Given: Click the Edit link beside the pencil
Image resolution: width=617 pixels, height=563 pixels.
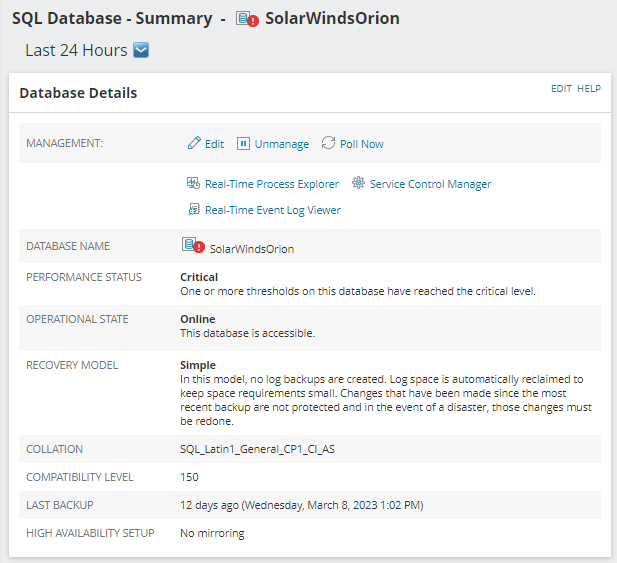Looking at the screenshot, I should click(x=214, y=144).
